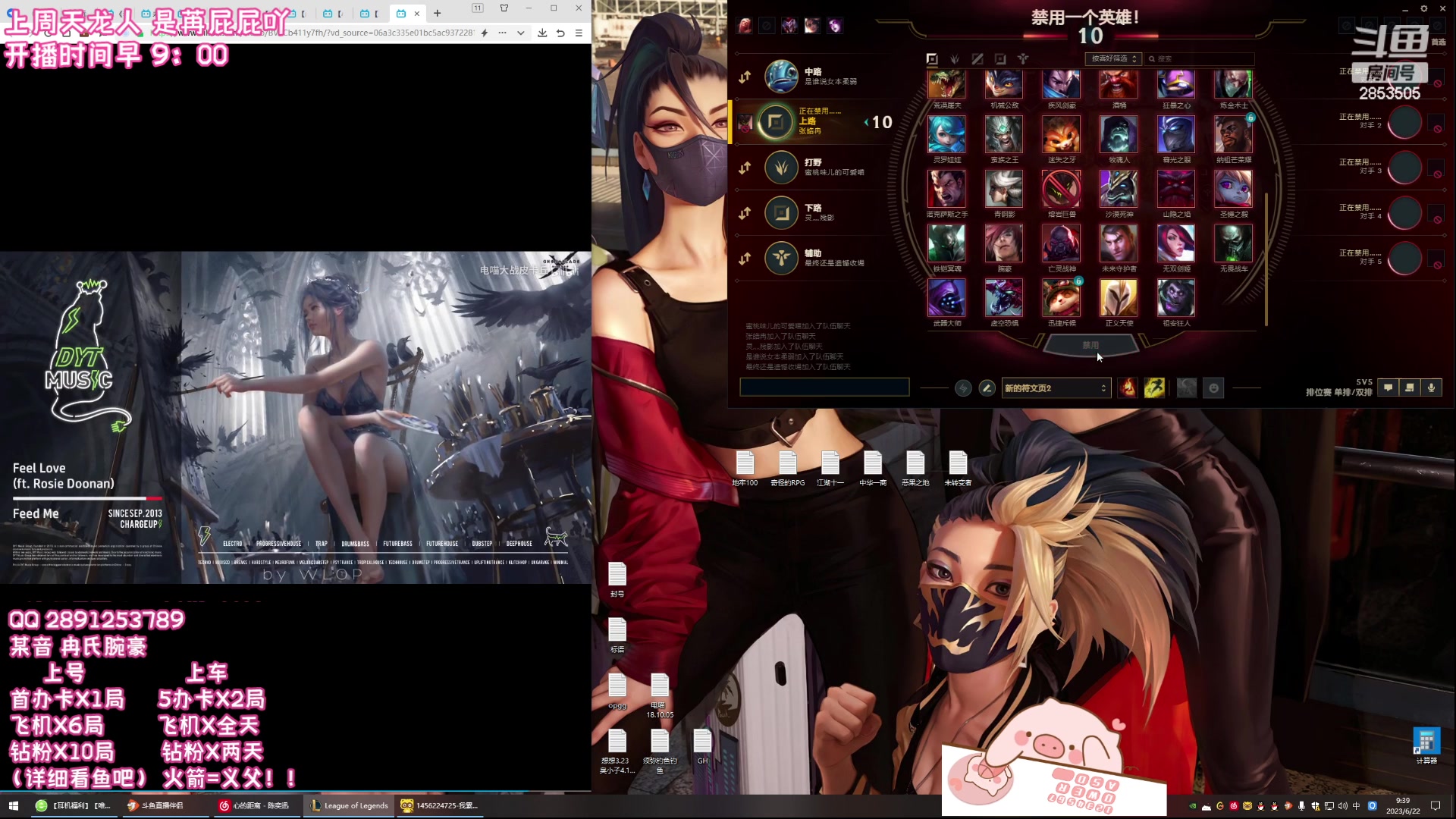Image resolution: width=1456 pixels, height=819 pixels.
Task: Open the 计算器 desktop shortcut
Action: [1426, 746]
